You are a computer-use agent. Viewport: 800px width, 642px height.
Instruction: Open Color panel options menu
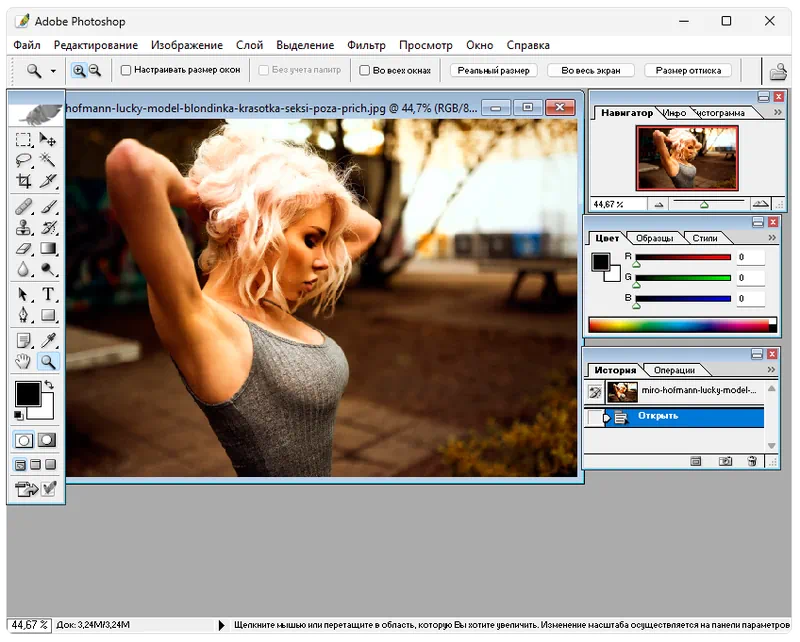[772, 238]
